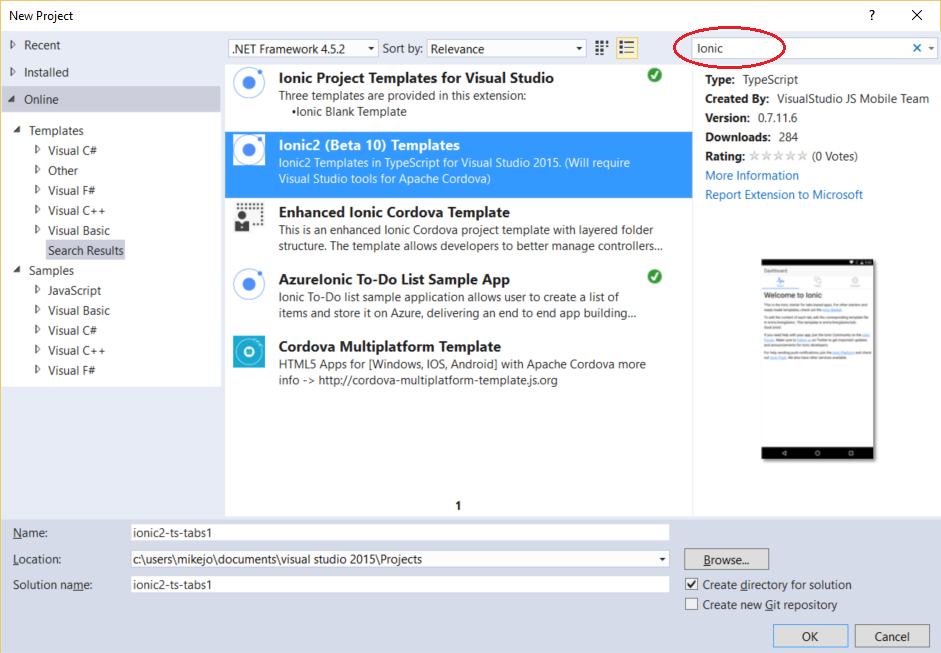Expand Visual Basic under Templates
Screen dimensions: 941x653
click(37, 229)
